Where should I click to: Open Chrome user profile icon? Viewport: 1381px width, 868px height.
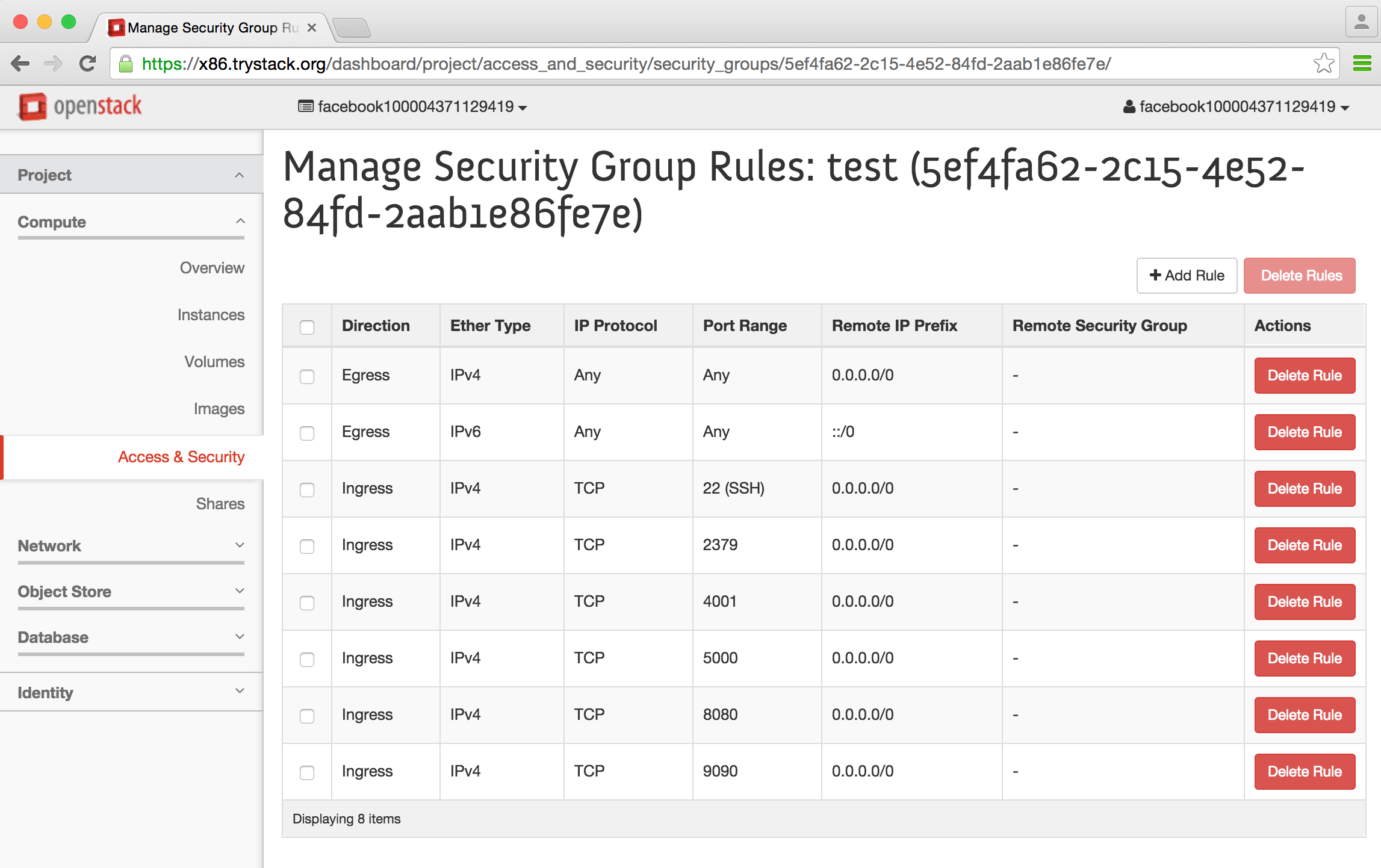(x=1361, y=22)
